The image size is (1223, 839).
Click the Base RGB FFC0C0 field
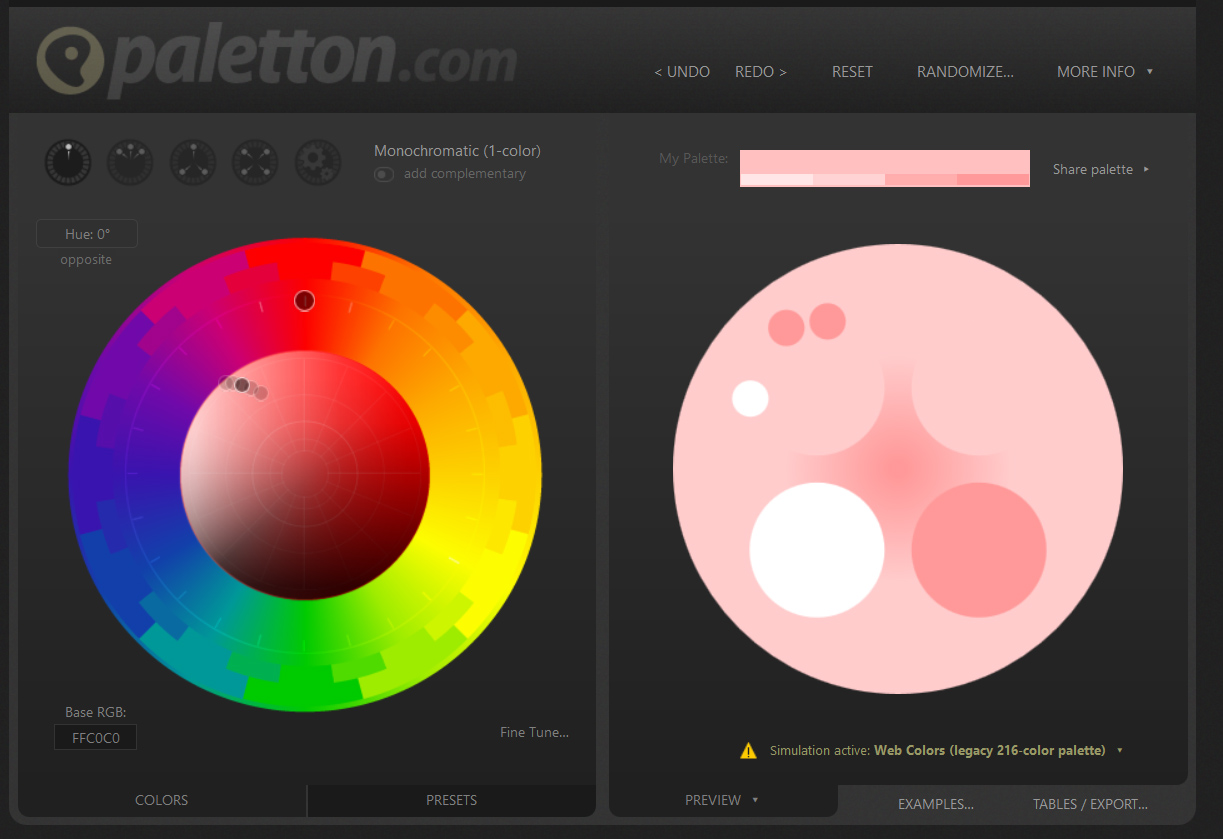95,738
